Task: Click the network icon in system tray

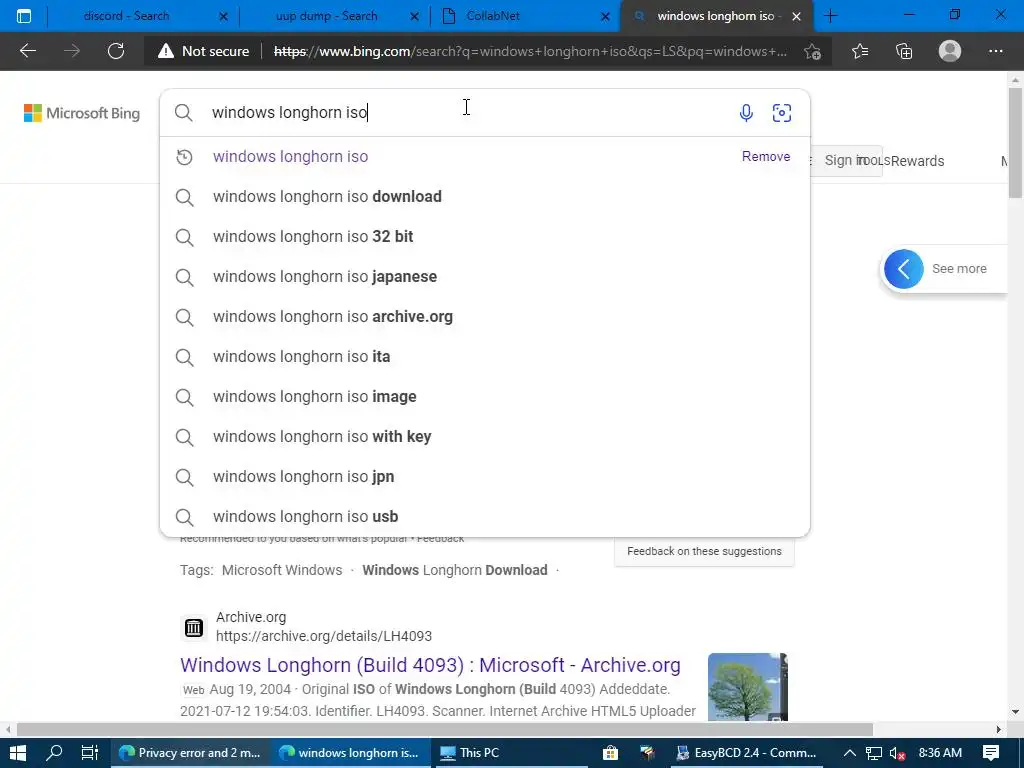Action: coord(874,753)
